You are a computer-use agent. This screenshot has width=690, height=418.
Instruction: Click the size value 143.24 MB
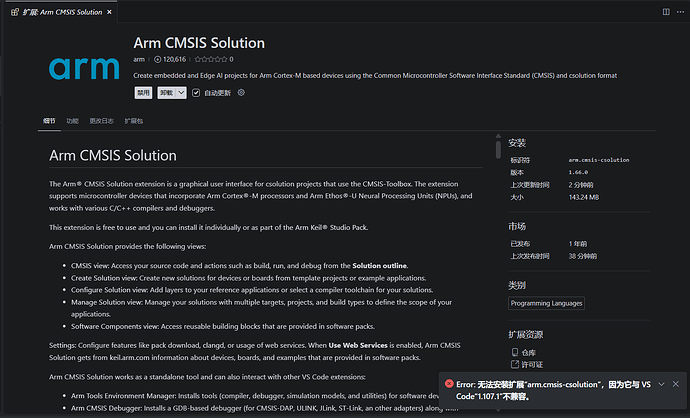coord(584,197)
